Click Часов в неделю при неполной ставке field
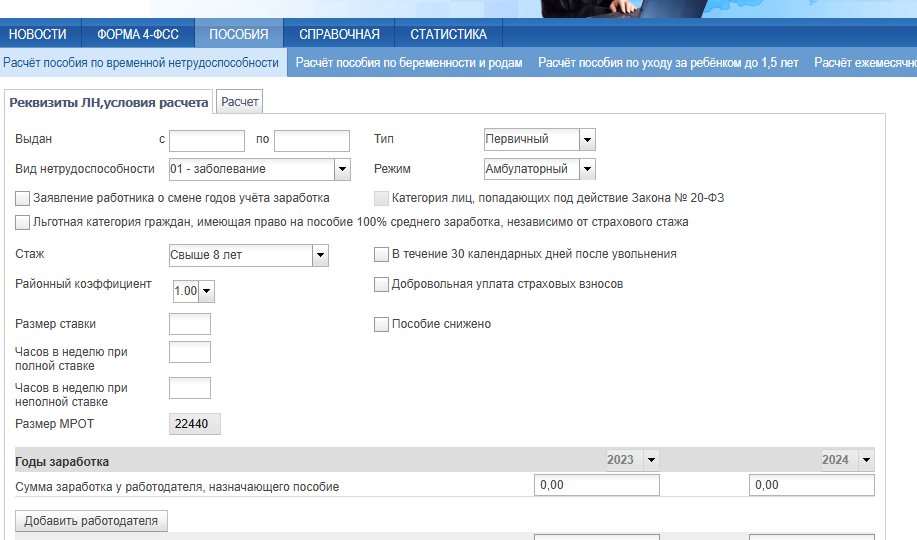The image size is (917, 540). pyautogui.click(x=190, y=388)
